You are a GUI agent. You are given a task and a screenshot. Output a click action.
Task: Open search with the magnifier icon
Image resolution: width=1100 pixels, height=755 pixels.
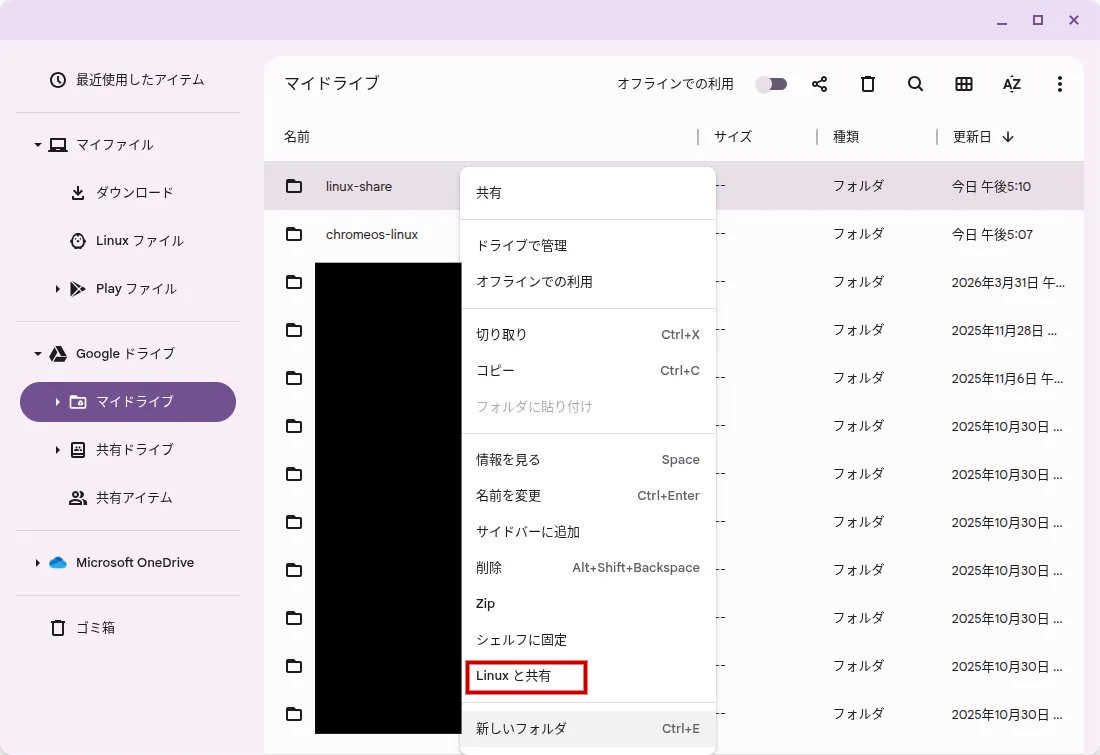coord(915,84)
